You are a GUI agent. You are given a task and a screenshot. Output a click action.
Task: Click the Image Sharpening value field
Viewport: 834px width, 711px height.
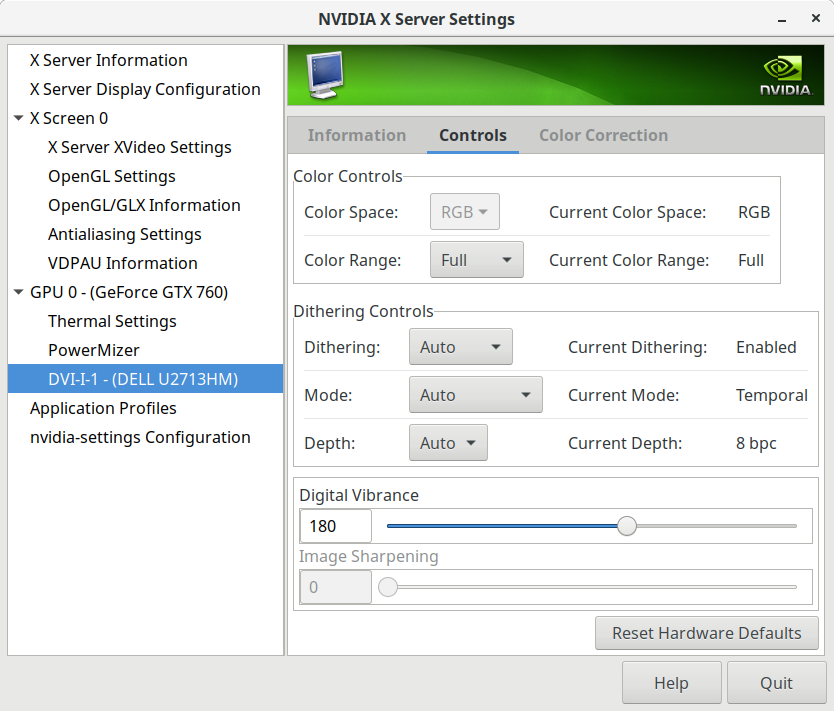(335, 587)
